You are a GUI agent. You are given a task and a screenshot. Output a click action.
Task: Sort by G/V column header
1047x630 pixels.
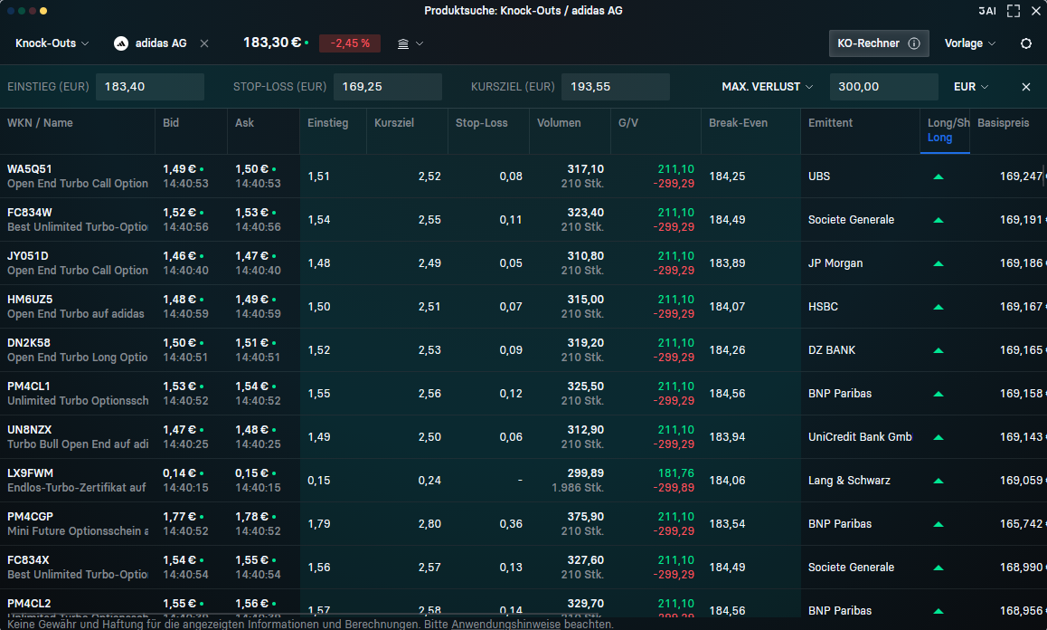(x=628, y=123)
